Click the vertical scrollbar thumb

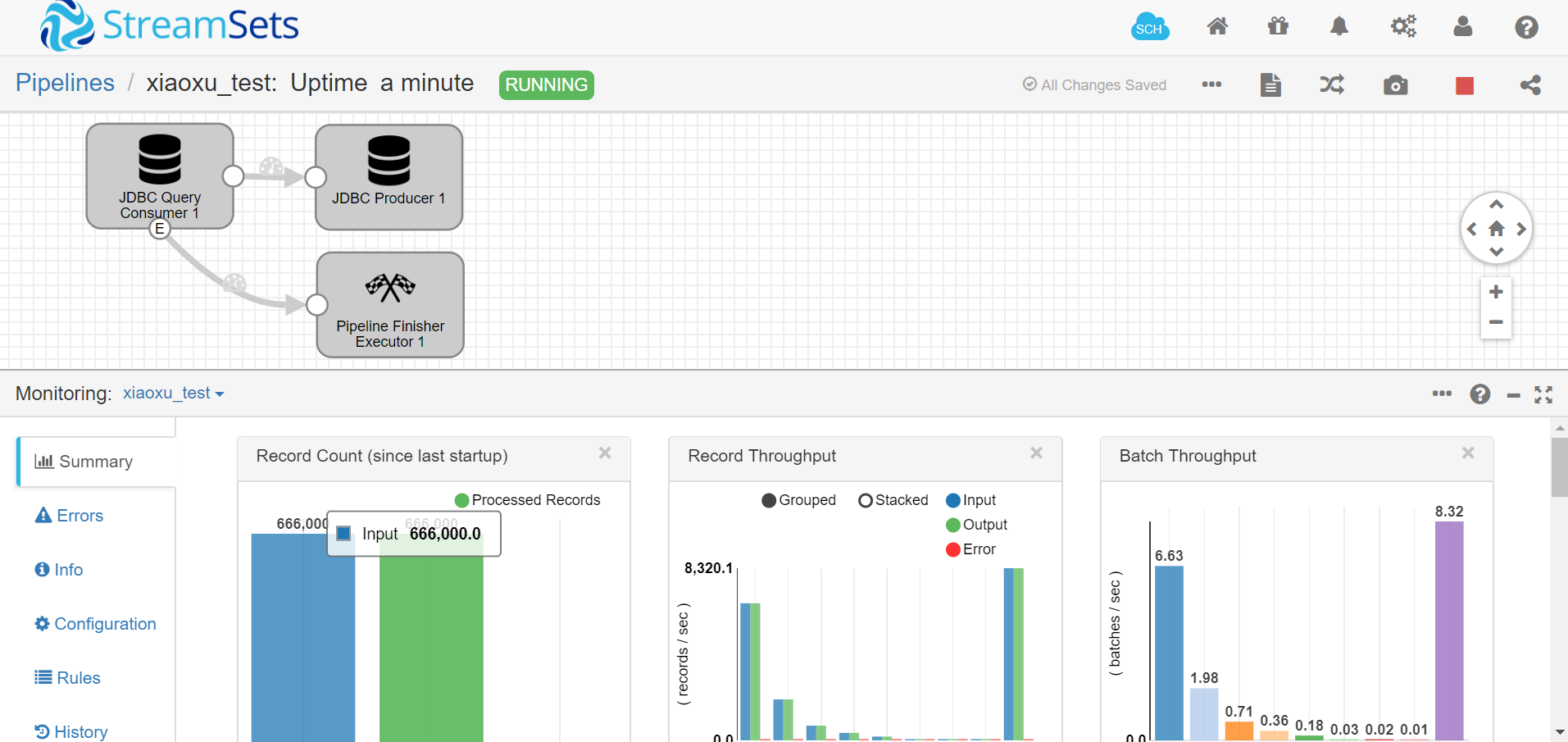(1560, 467)
